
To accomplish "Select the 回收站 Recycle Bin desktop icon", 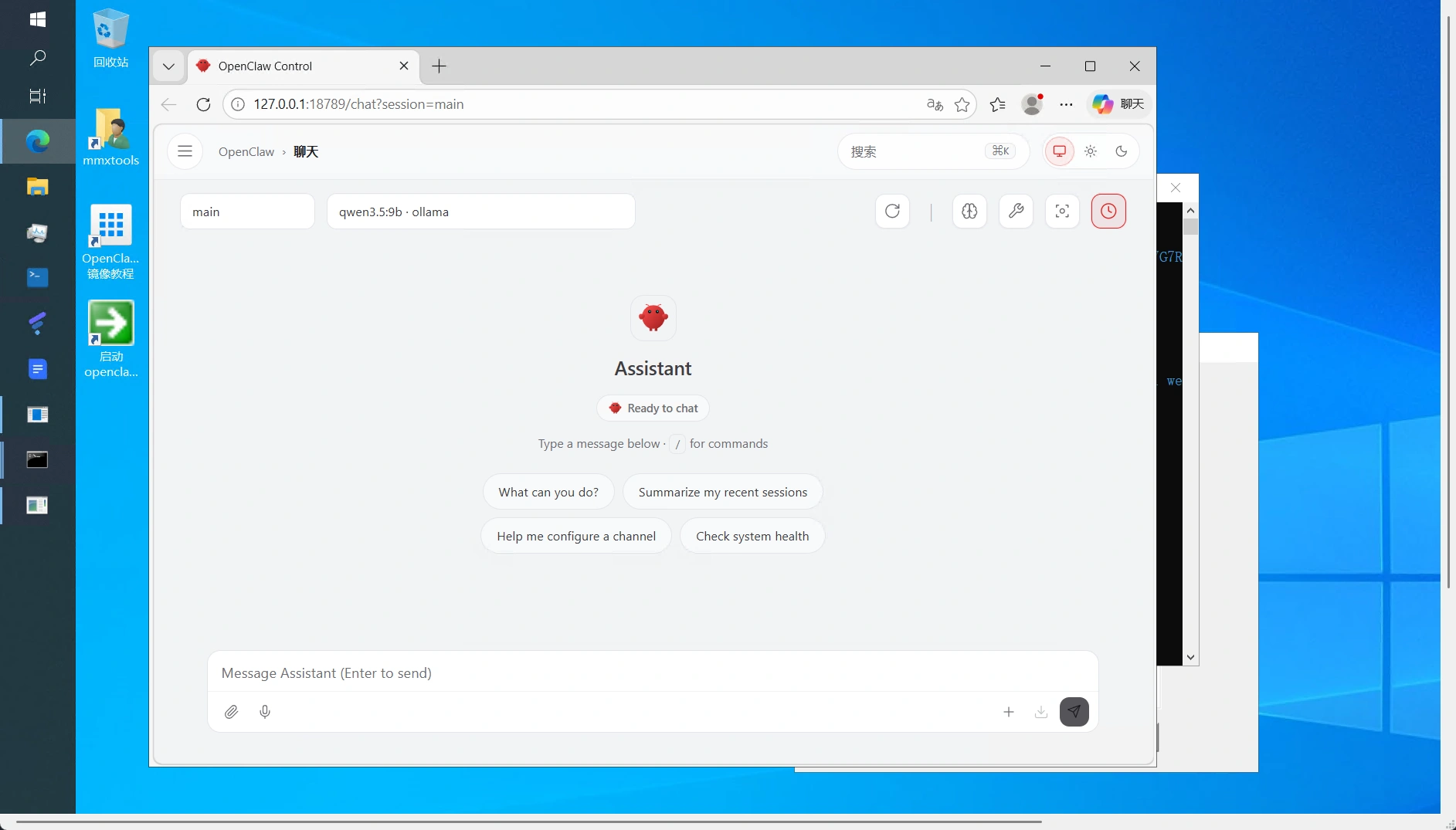I will 110,39.
